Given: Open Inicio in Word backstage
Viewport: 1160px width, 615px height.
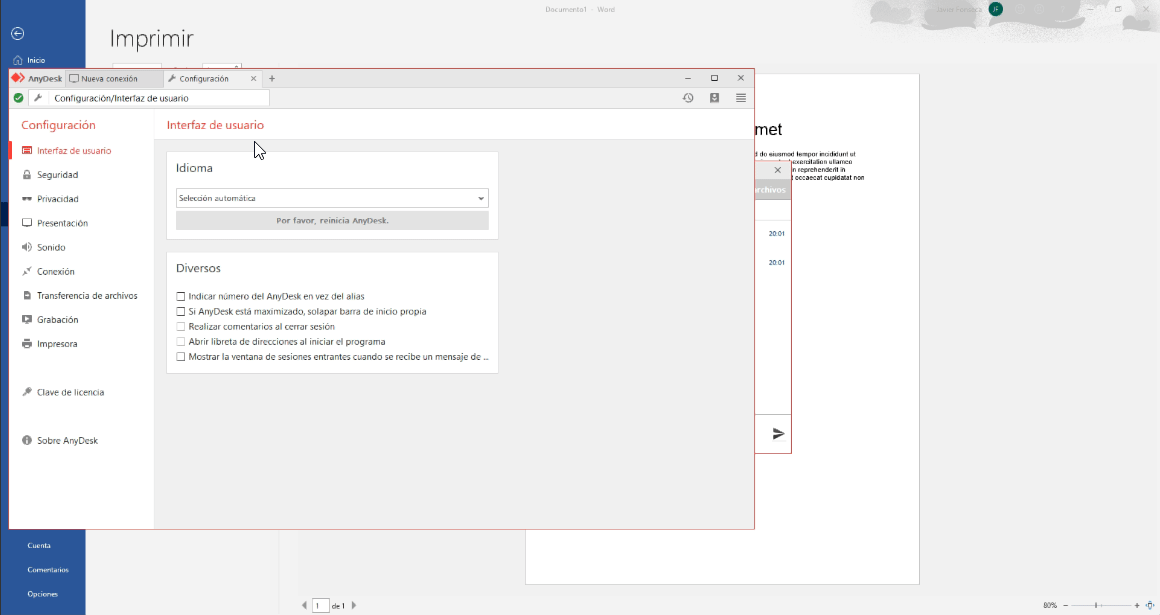Looking at the screenshot, I should tap(30, 60).
